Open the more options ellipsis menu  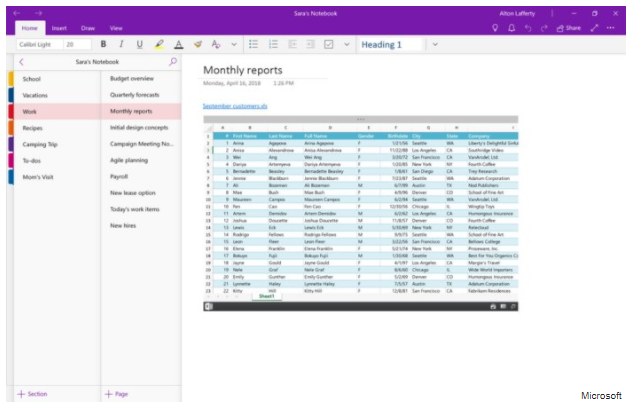[611, 28]
